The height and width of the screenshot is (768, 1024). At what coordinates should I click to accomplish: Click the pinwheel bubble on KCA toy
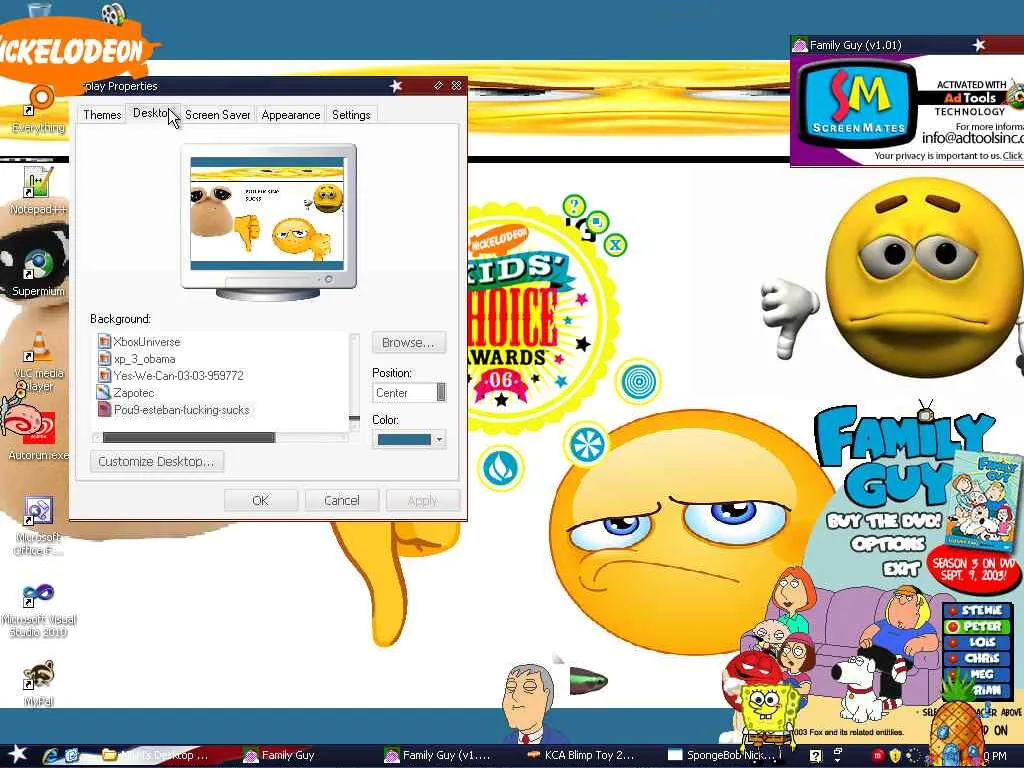(x=586, y=445)
